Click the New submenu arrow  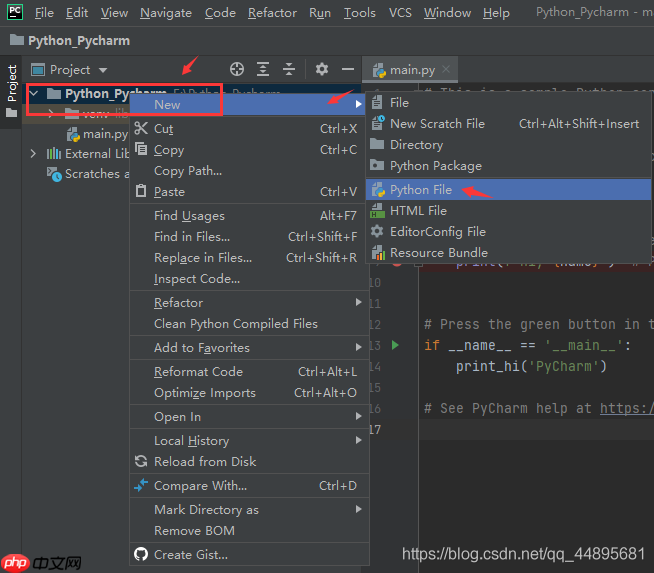point(358,104)
